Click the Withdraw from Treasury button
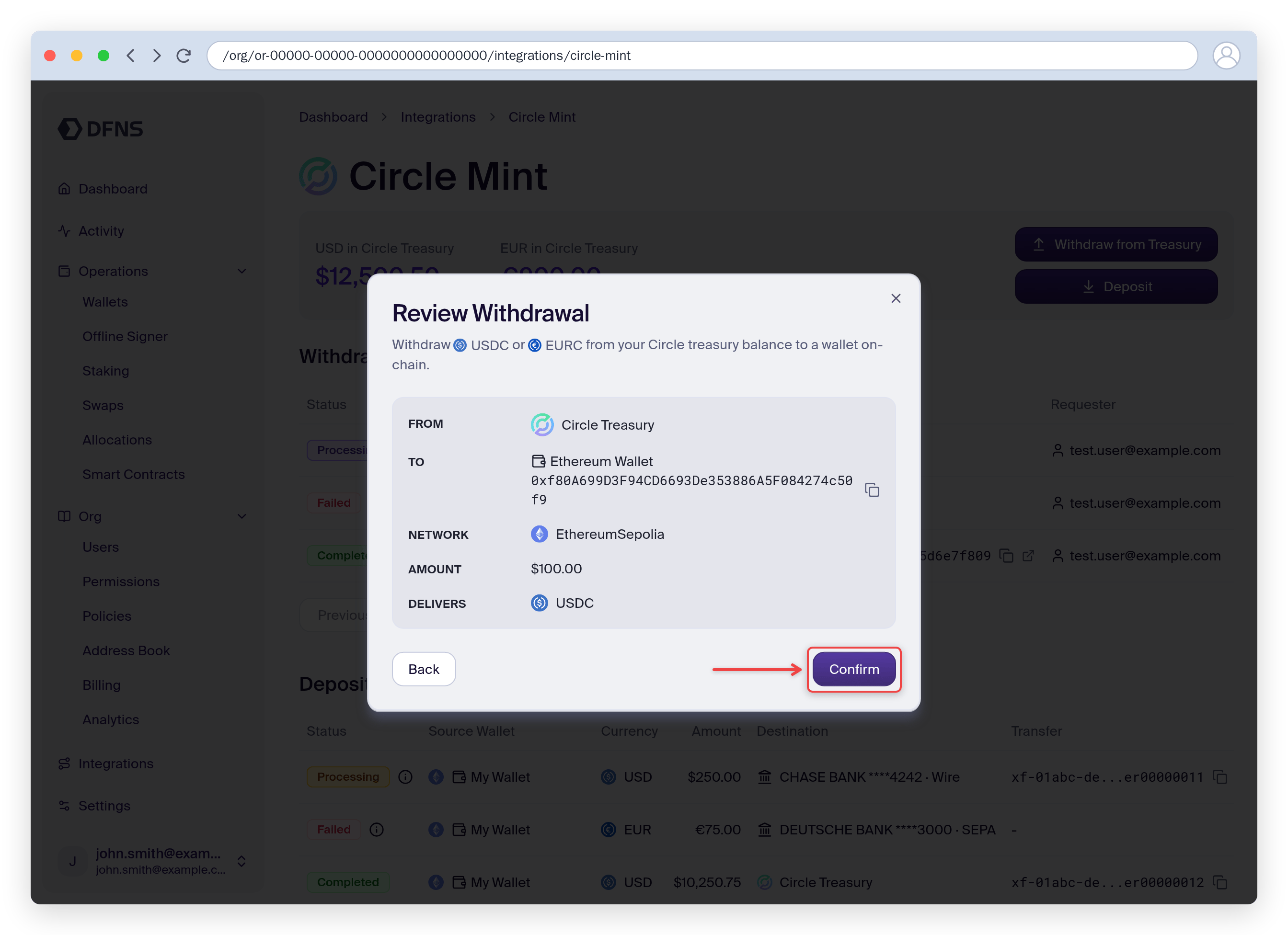Image resolution: width=1288 pixels, height=935 pixels. [1115, 244]
